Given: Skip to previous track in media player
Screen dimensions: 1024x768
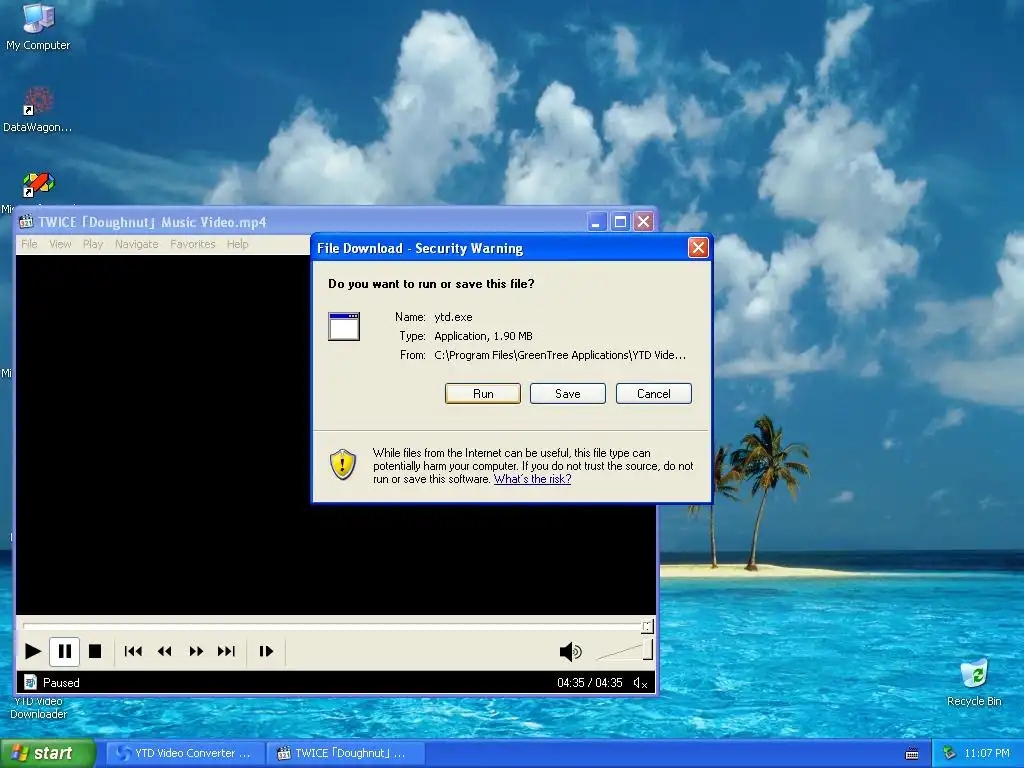Looking at the screenshot, I should tap(133, 651).
